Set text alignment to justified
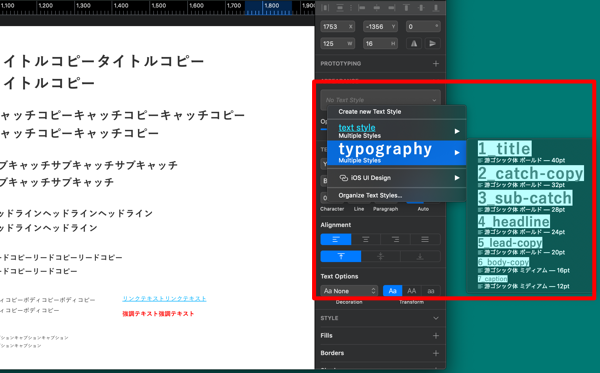Viewport: 600px width, 373px height. click(x=425, y=239)
